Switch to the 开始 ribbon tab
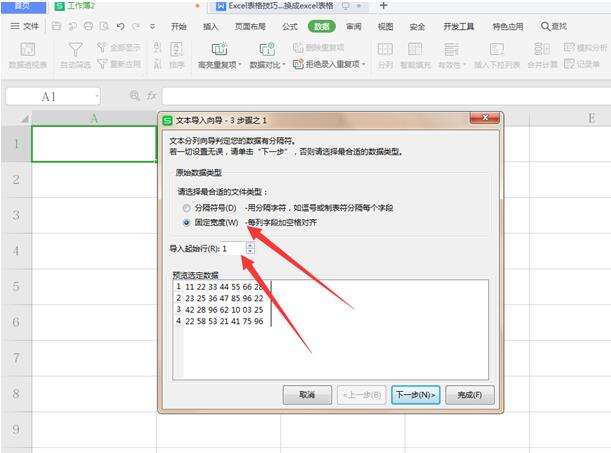The width and height of the screenshot is (611, 453). tap(178, 26)
